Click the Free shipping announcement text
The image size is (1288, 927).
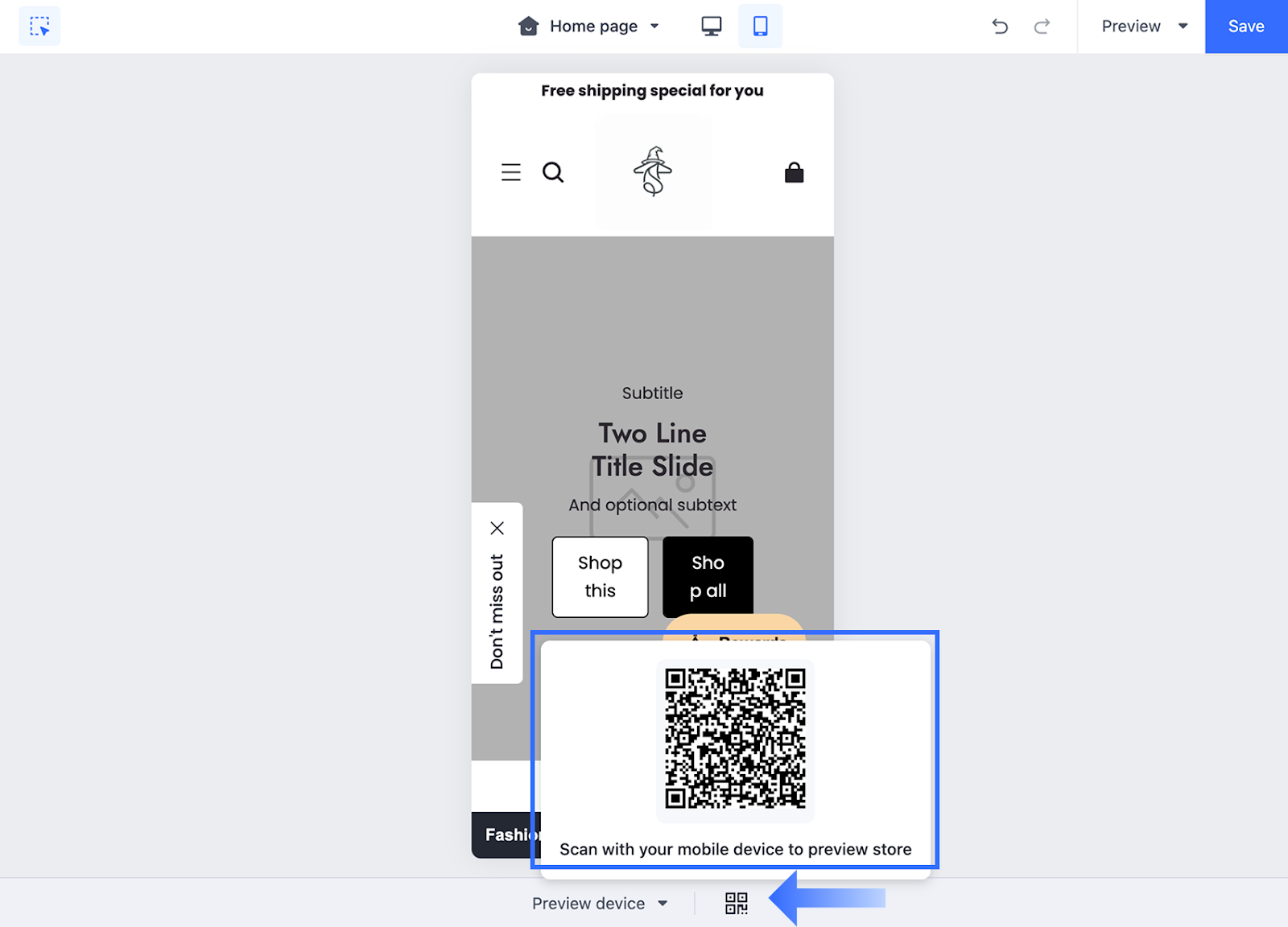[x=653, y=91]
